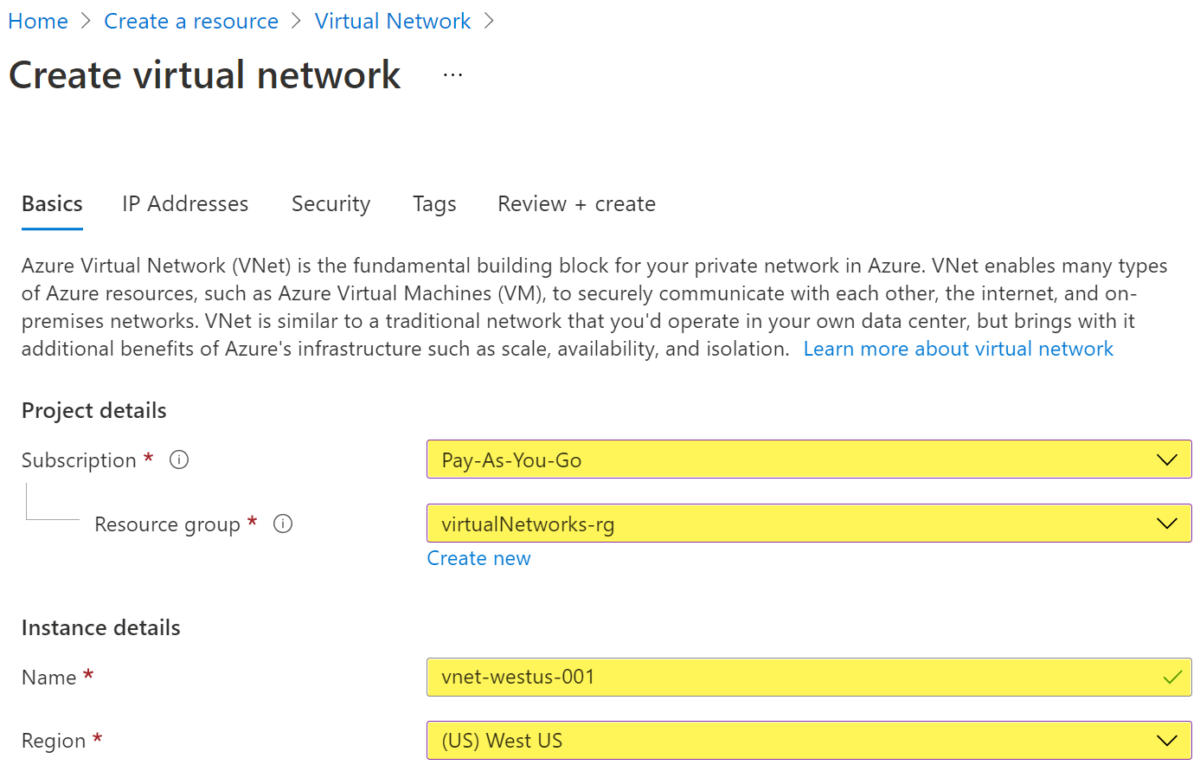Screen dimensions: 1200x771
Task: Open the Resource group info tooltip
Action: [282, 523]
